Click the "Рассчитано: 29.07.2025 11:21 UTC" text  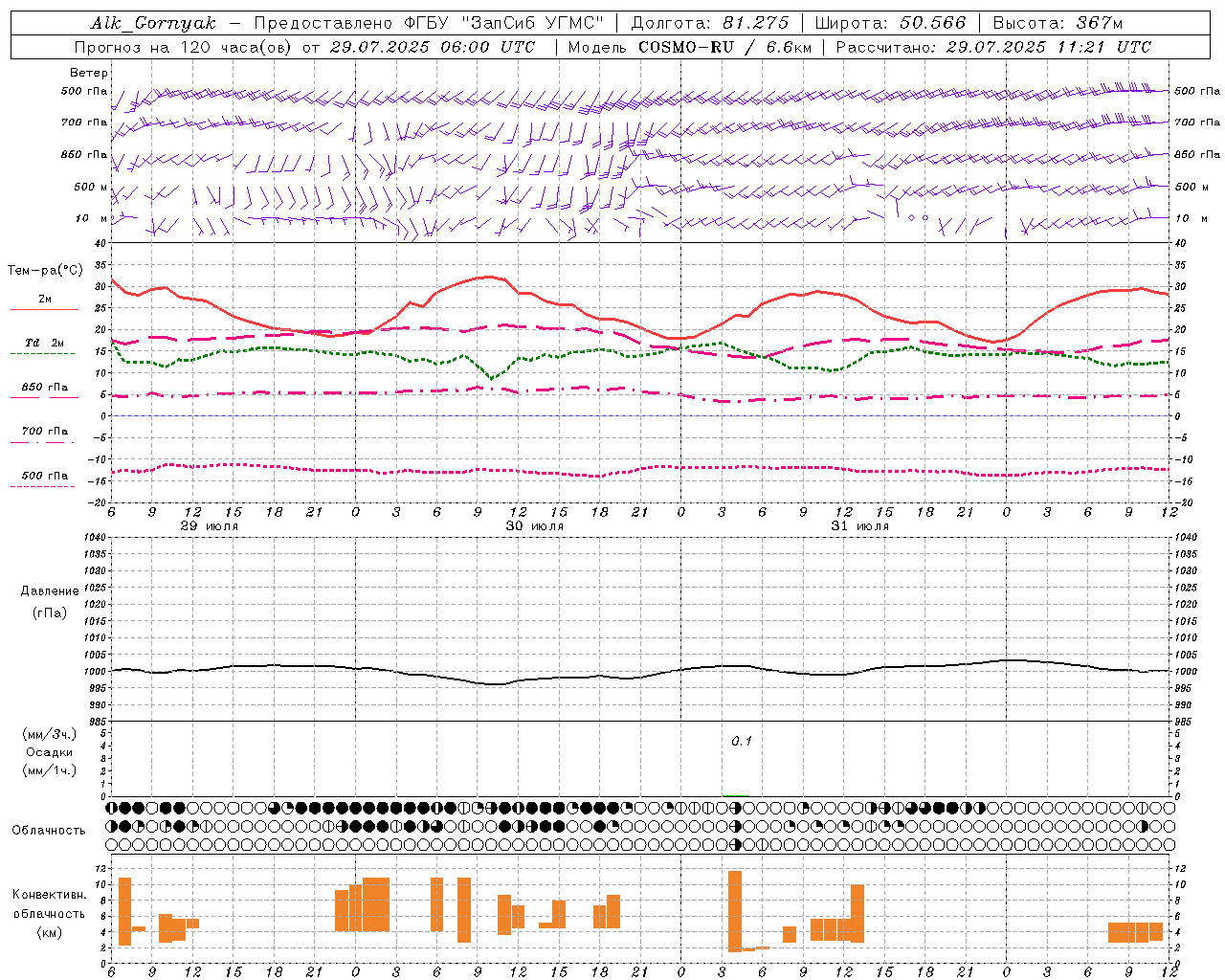[993, 47]
